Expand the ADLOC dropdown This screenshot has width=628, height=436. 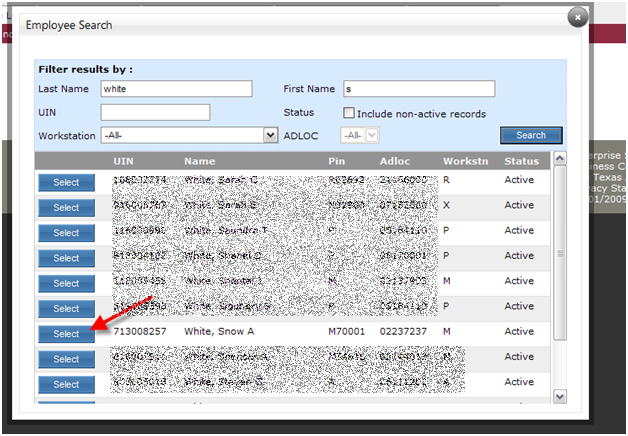pos(372,135)
